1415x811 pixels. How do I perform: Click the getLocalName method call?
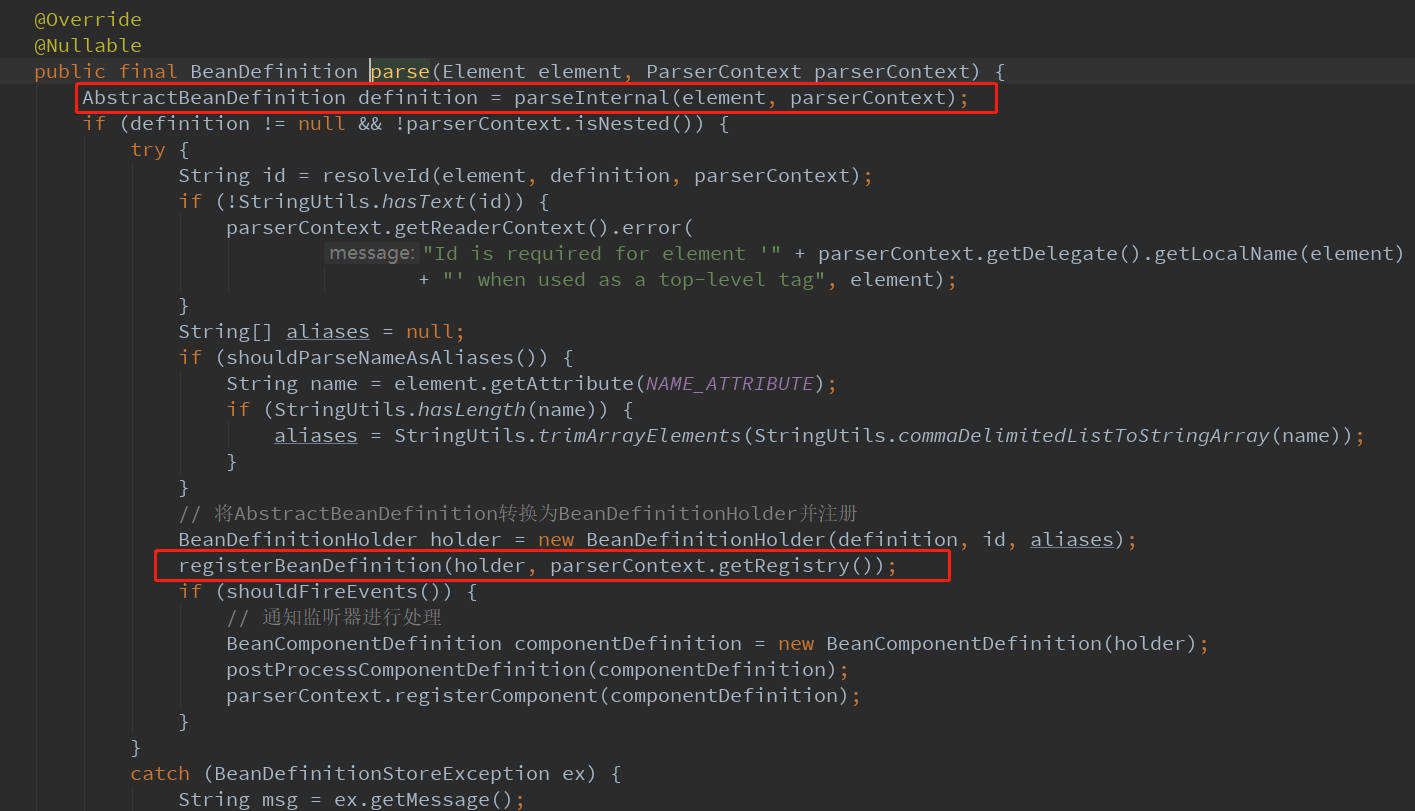(x=1226, y=253)
